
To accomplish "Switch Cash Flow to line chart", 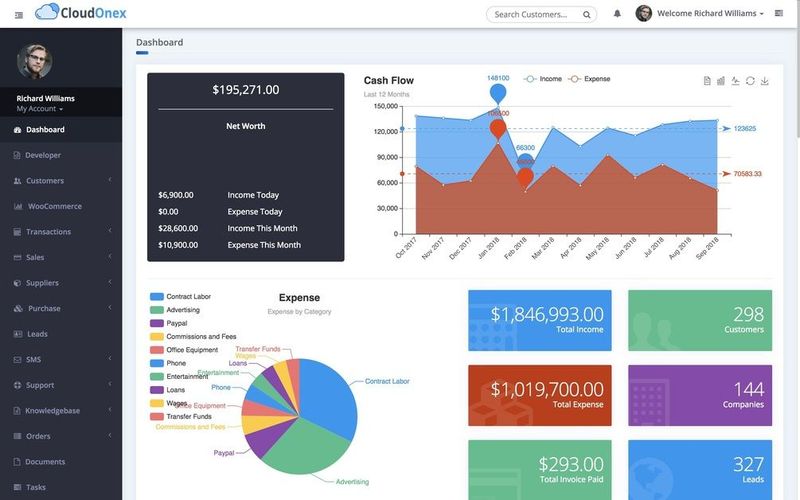I will [x=735, y=81].
